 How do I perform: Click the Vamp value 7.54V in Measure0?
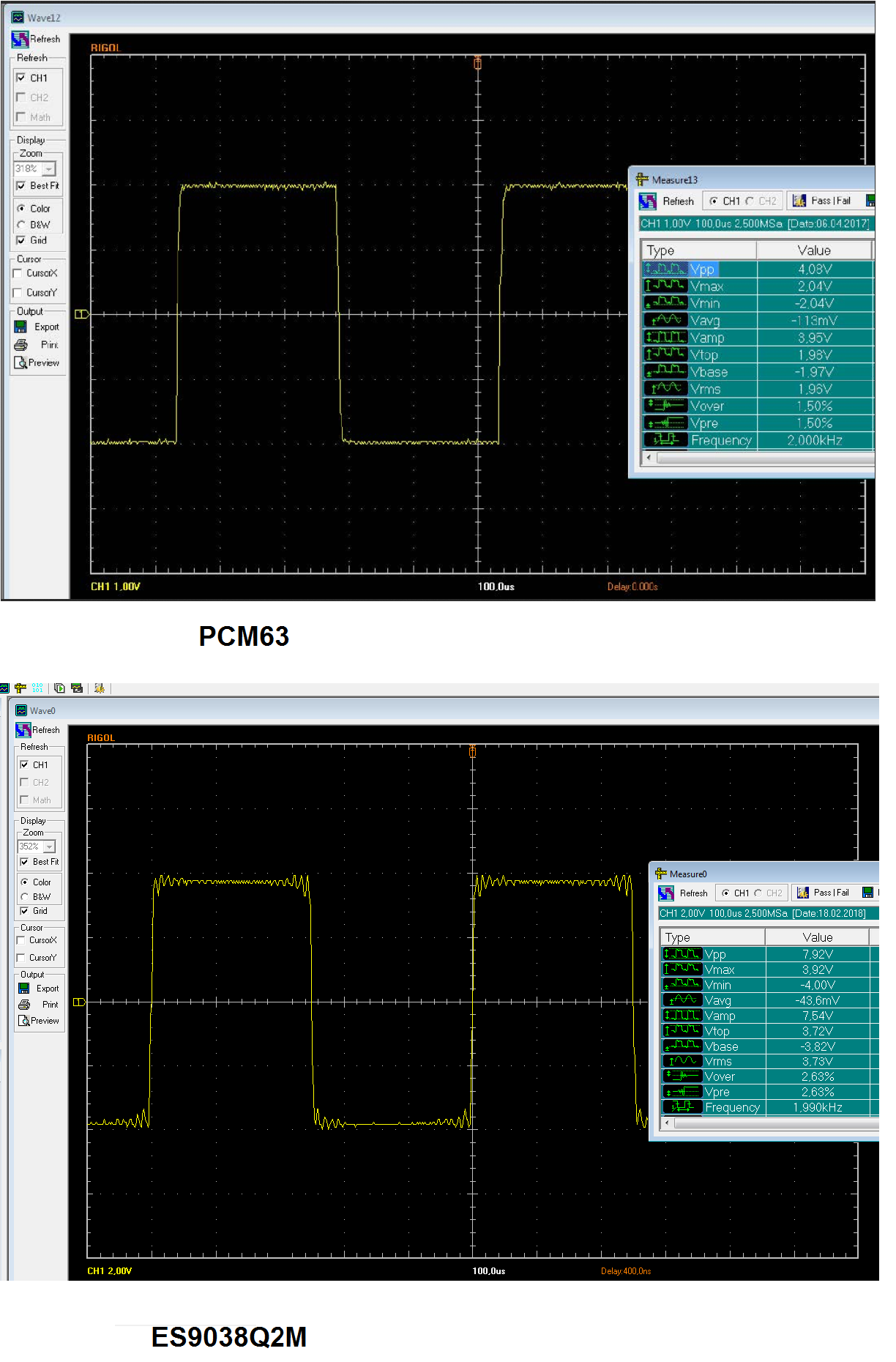pyautogui.click(x=818, y=1016)
